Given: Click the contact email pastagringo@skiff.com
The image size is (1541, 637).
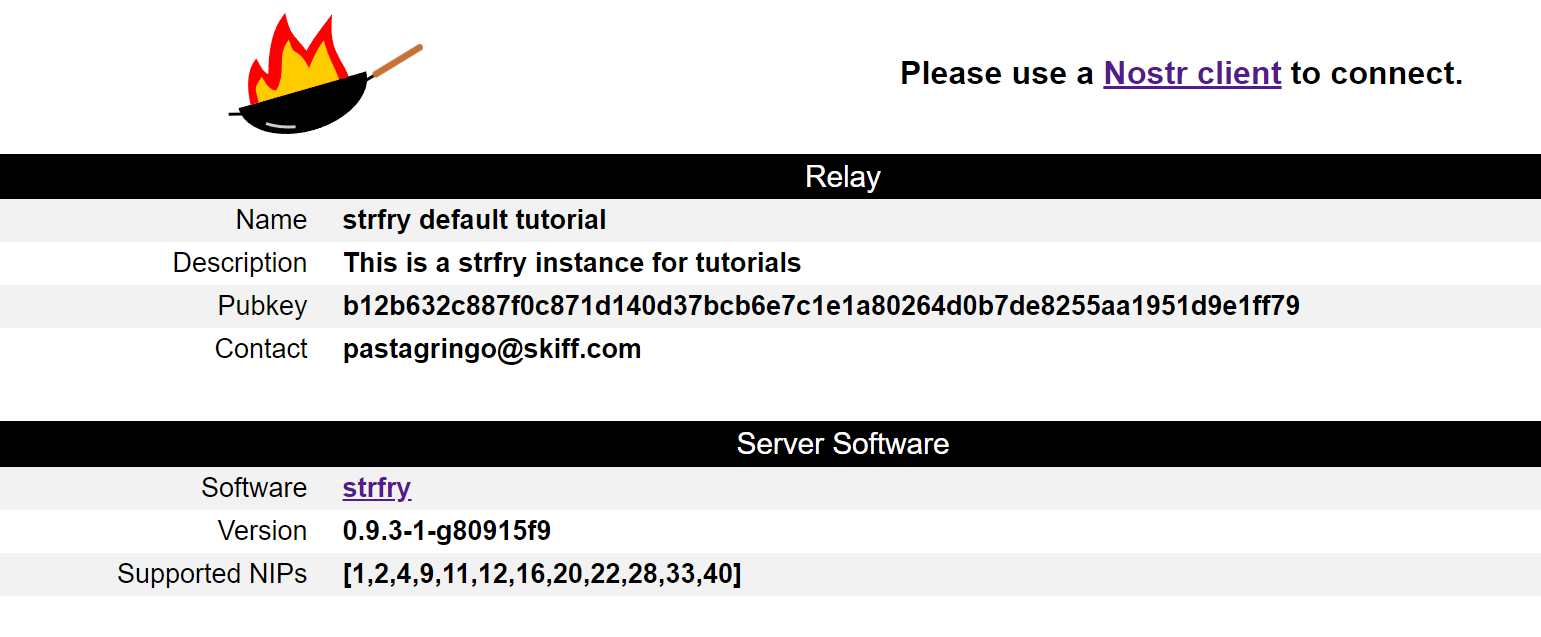Looking at the screenshot, I should click(492, 349).
